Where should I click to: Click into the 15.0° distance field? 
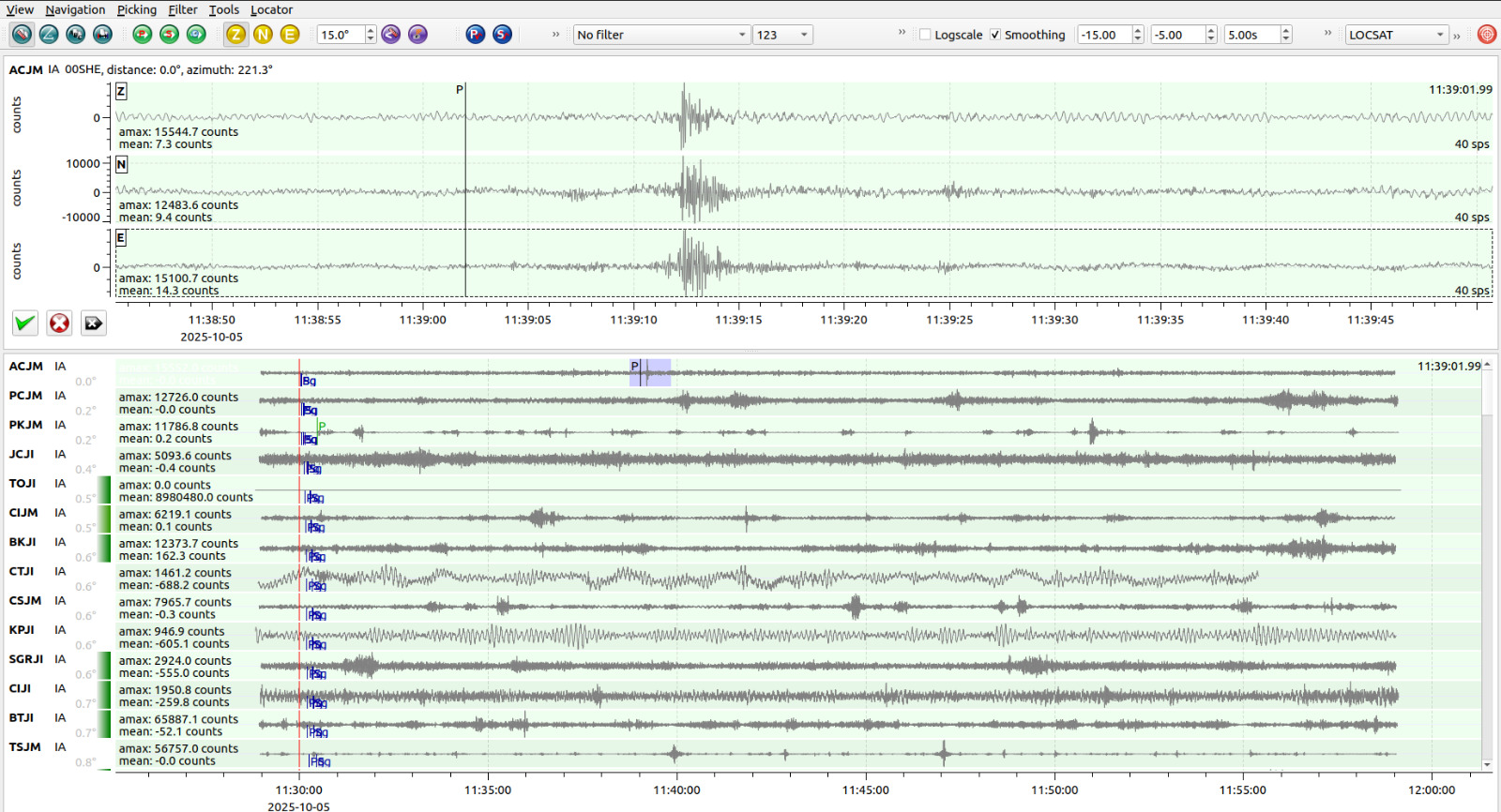[340, 35]
